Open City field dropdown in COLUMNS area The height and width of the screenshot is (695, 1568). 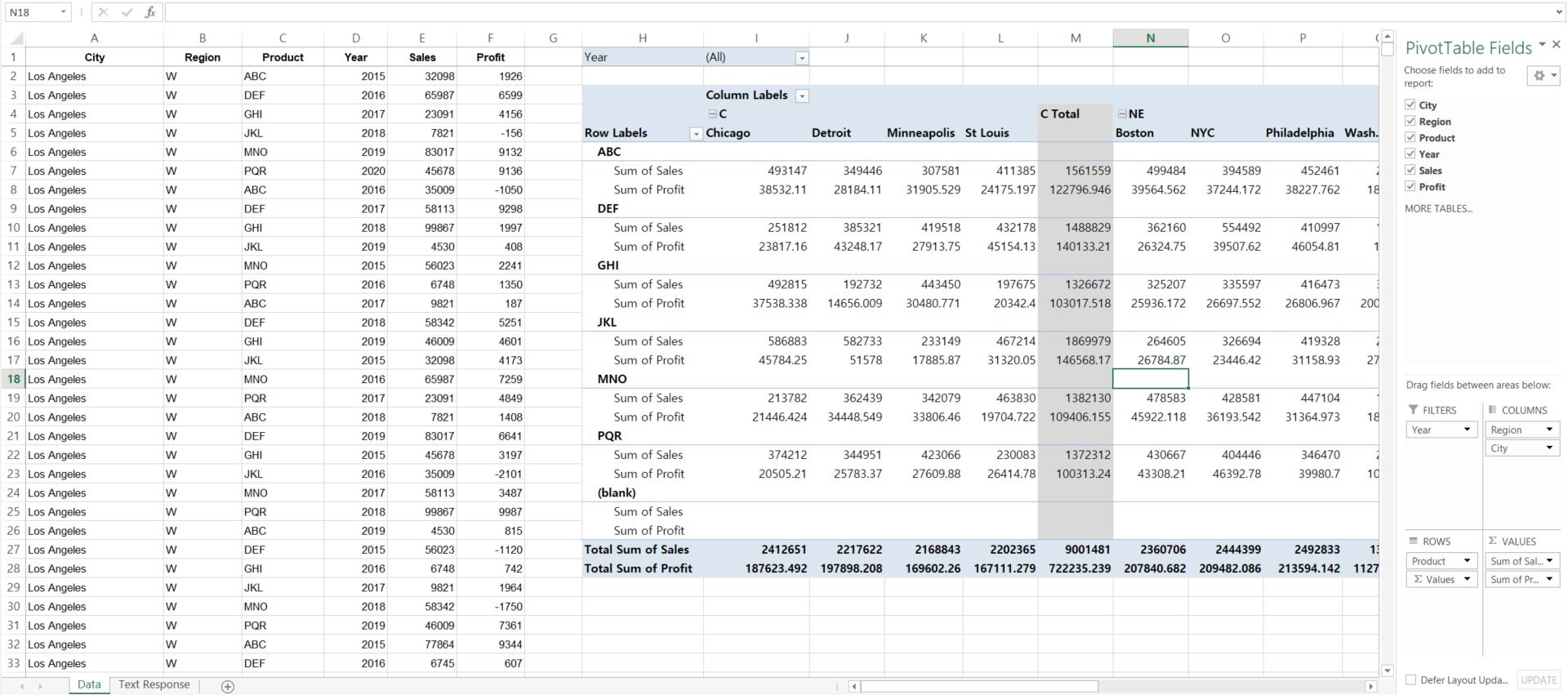coord(1549,448)
